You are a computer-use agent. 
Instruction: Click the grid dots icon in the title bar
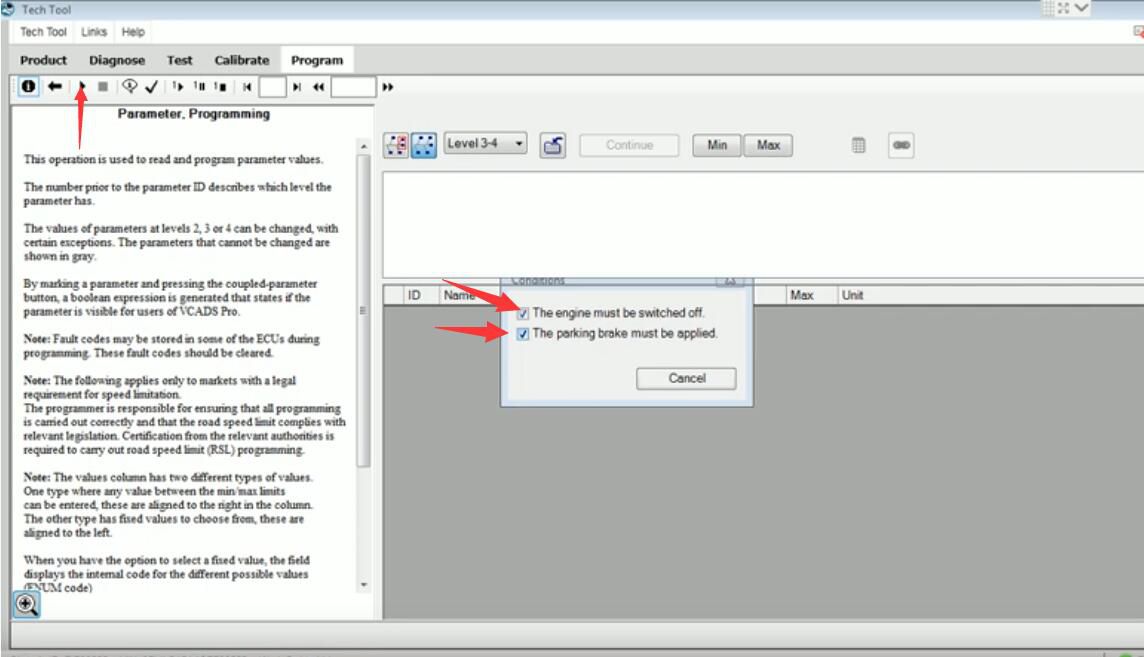click(x=1048, y=8)
